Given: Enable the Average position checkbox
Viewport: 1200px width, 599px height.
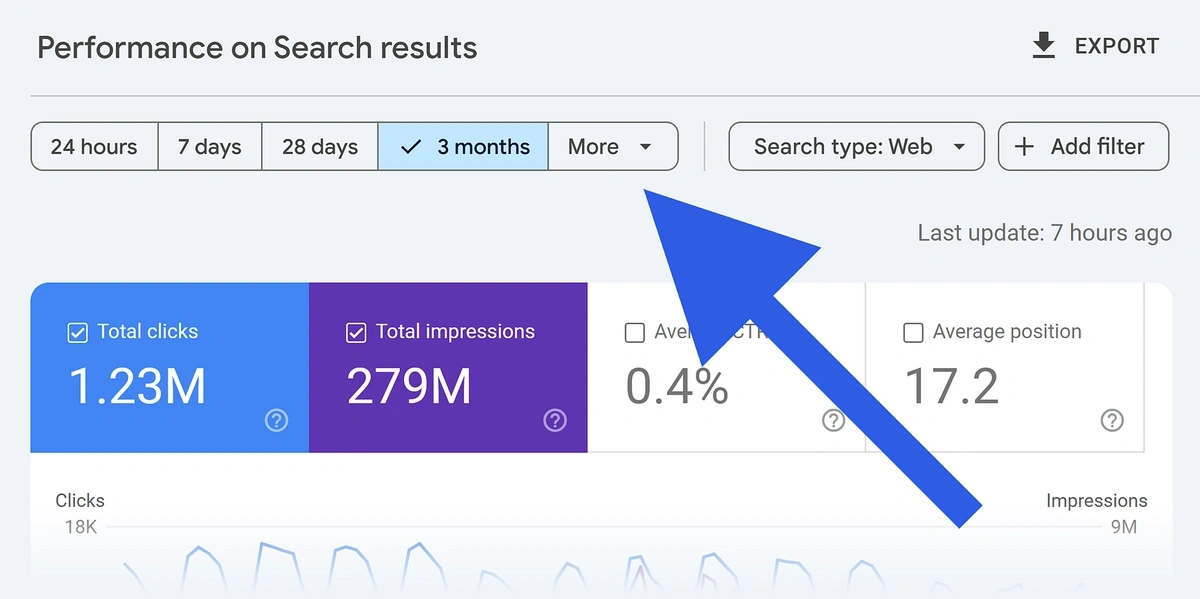Looking at the screenshot, I should 912,333.
